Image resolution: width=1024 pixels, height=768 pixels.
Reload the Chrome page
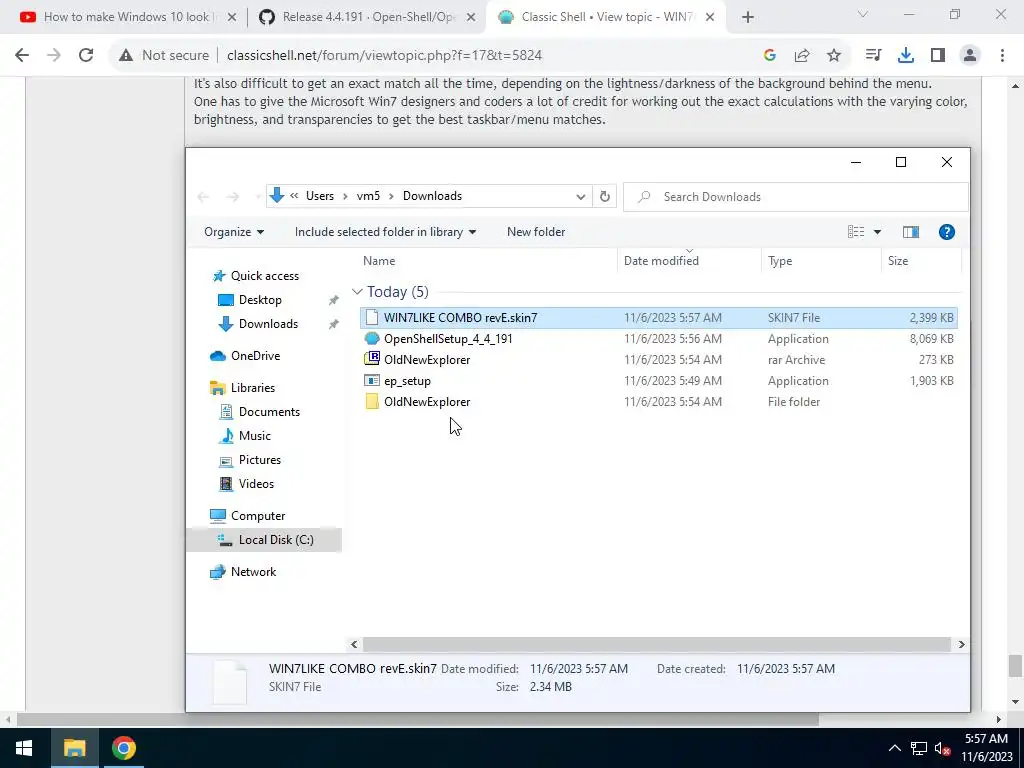click(86, 56)
